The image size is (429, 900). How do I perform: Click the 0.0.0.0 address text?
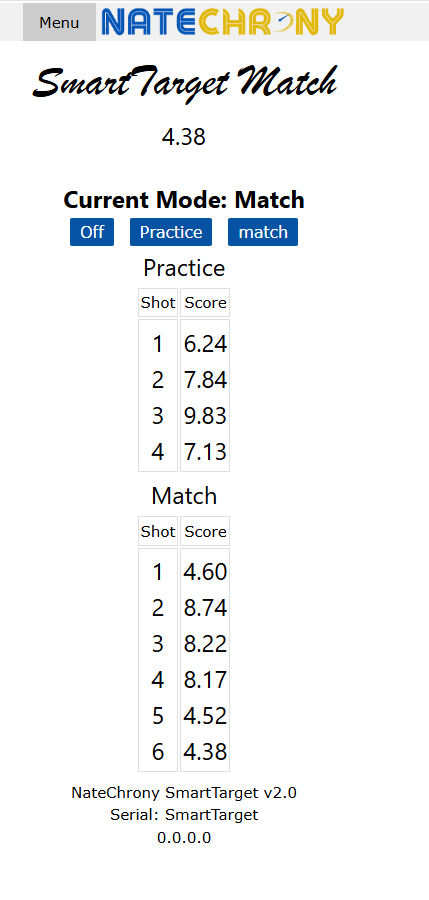point(184,837)
